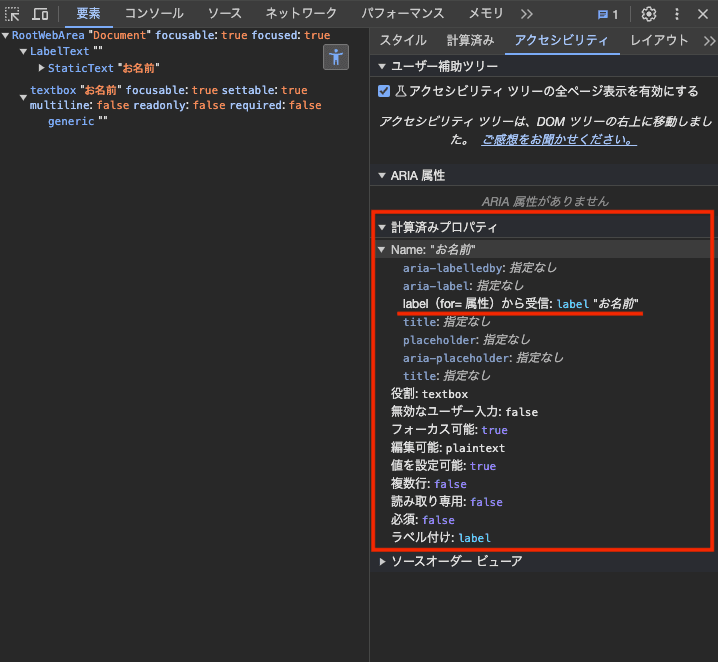Expand the StaticText お名前 node
This screenshot has height=662, width=718.
pos(41,68)
